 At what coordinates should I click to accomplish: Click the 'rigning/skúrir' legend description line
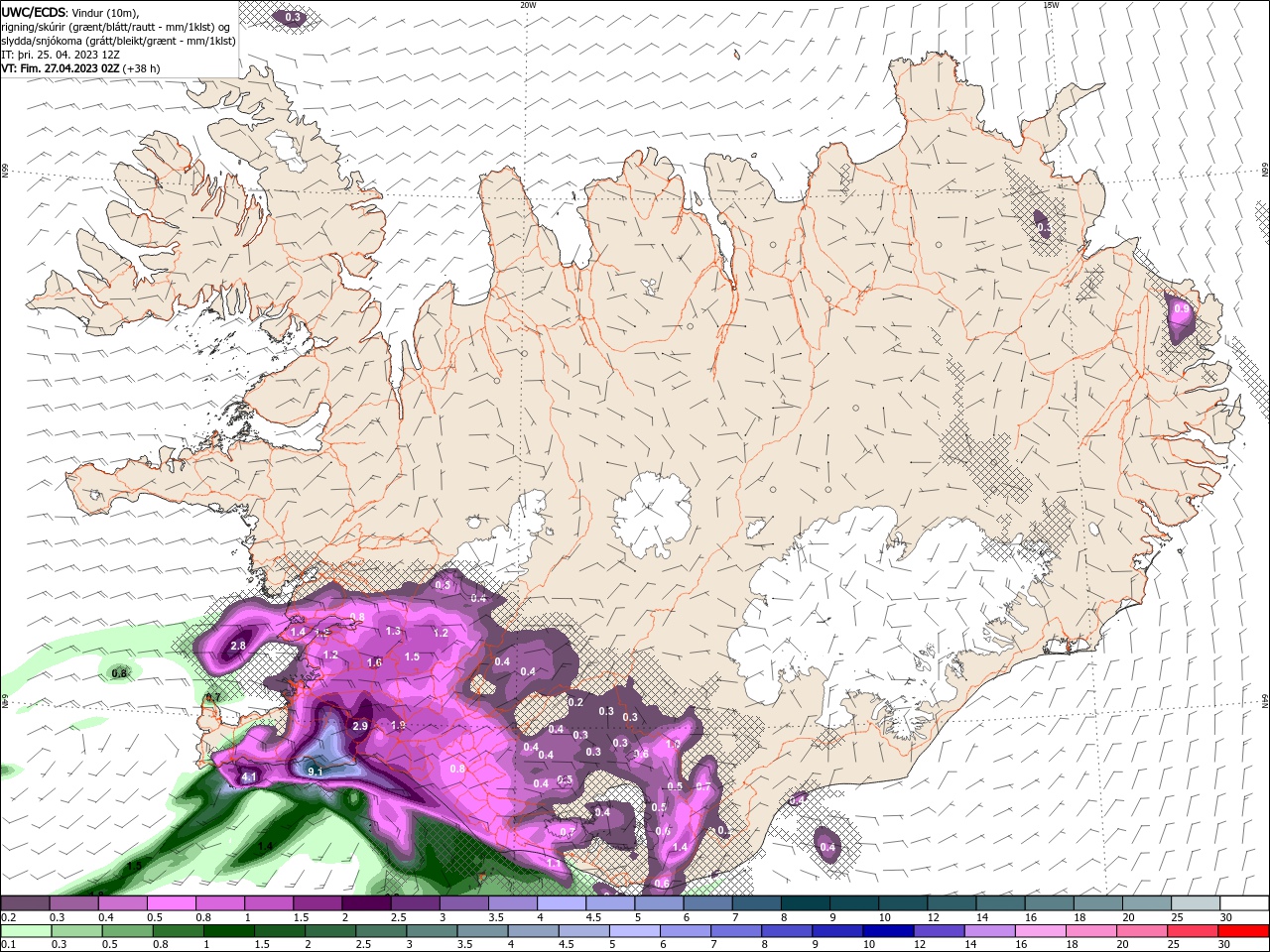pos(116,27)
